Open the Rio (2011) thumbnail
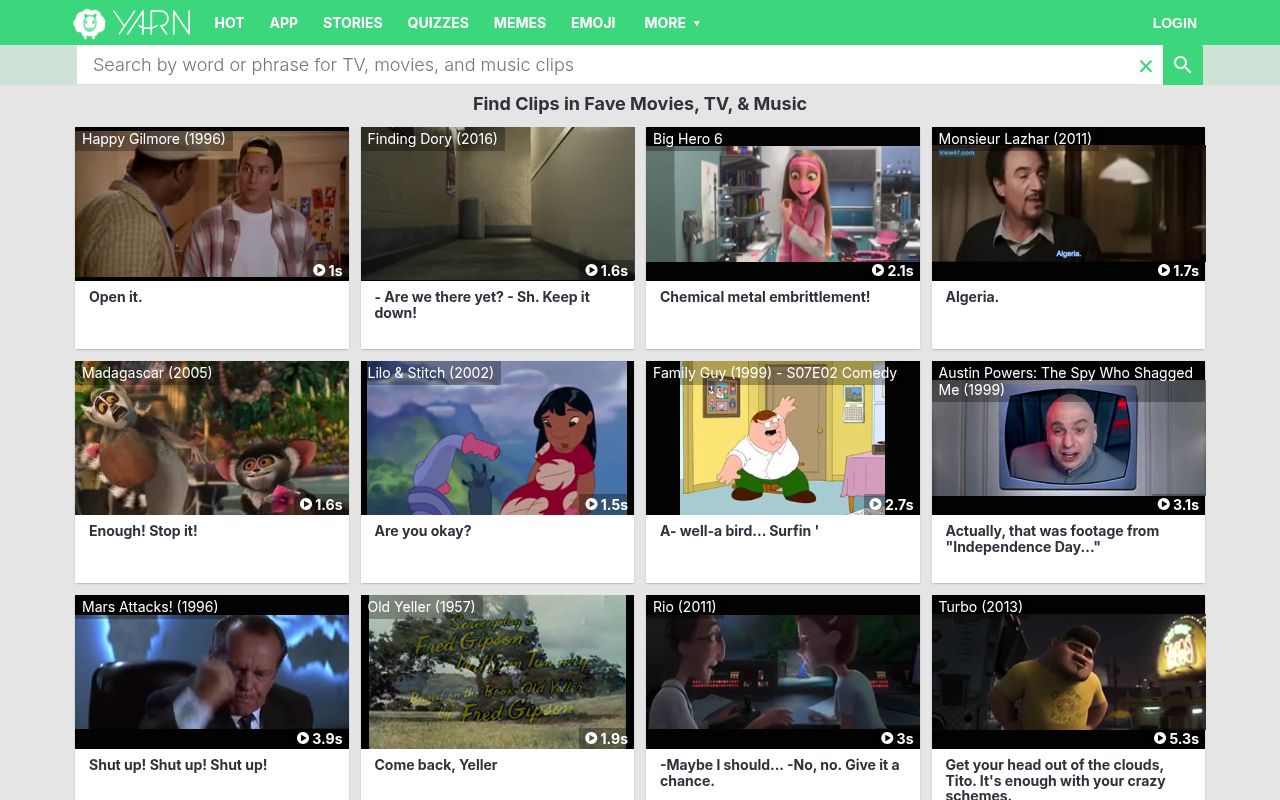Screen dimensions: 1280x800 pos(783,672)
